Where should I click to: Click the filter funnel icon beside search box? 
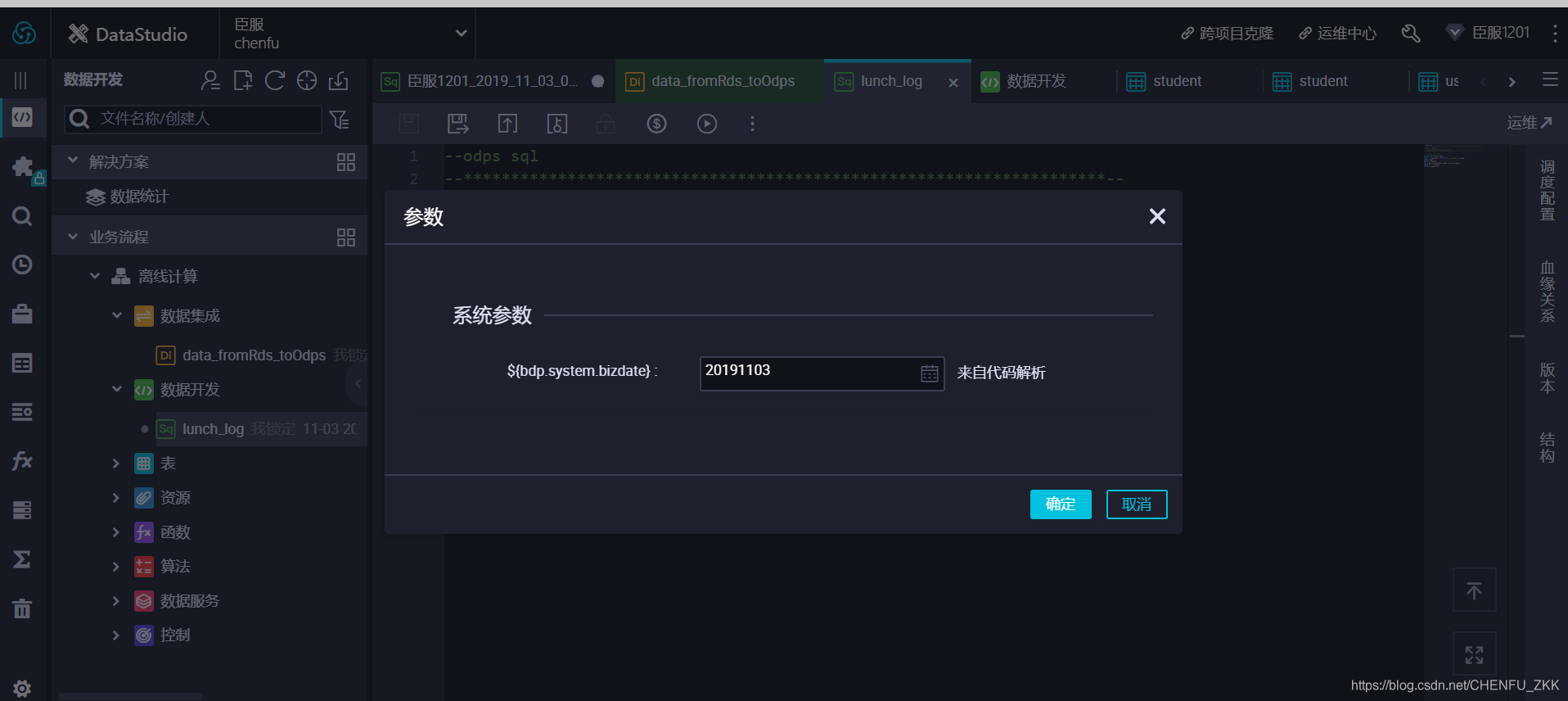pos(339,120)
